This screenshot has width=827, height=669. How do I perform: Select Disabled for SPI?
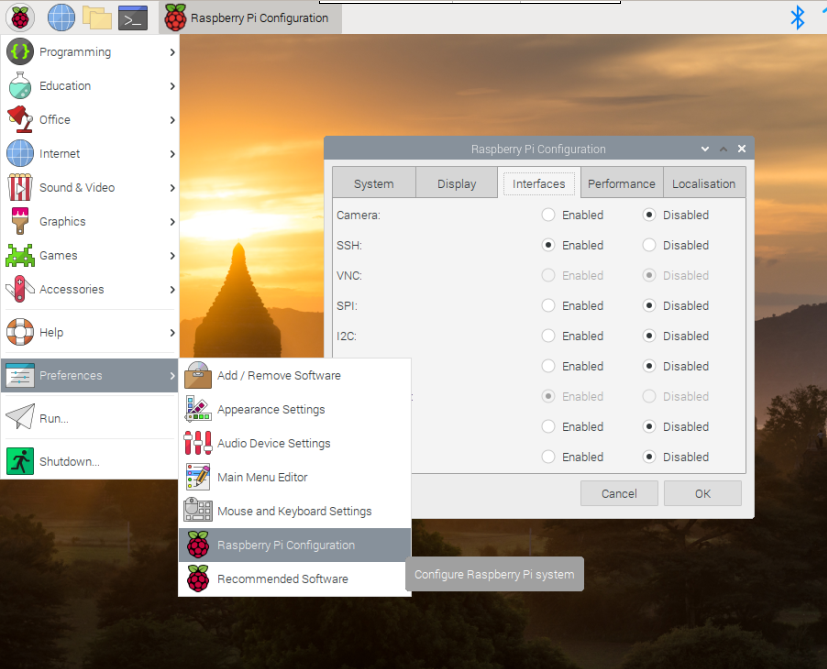[x=649, y=305]
